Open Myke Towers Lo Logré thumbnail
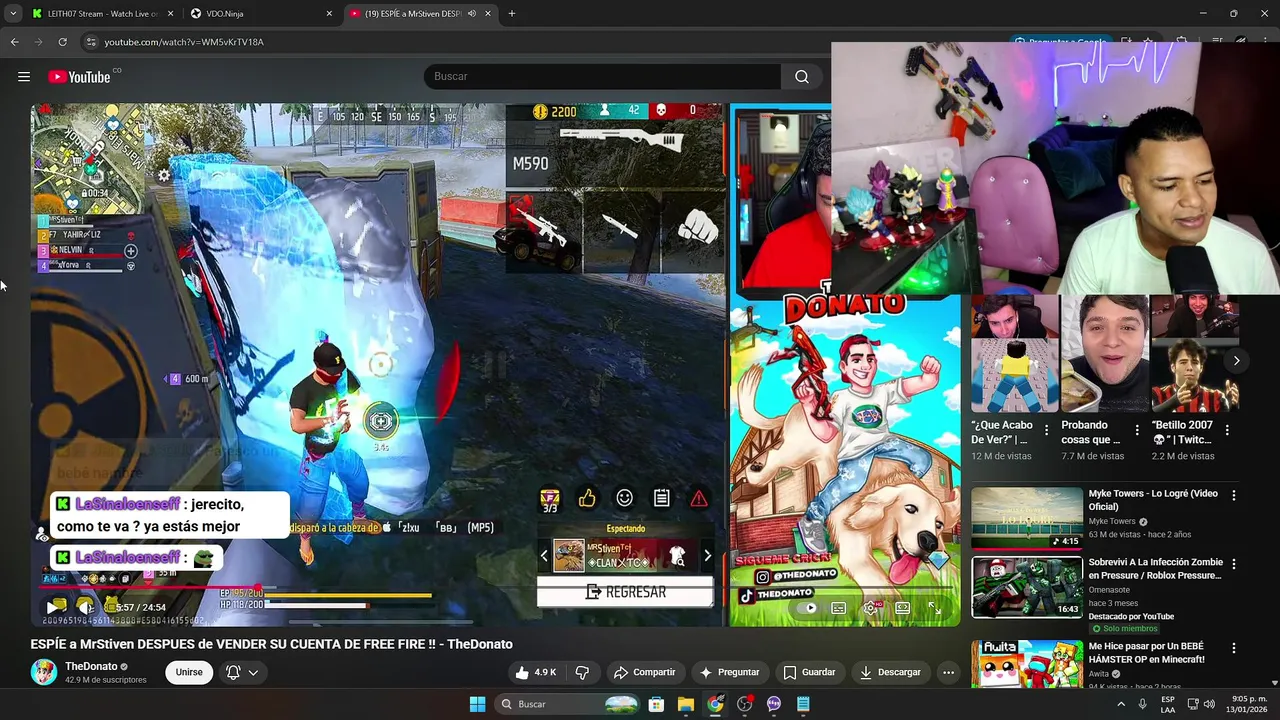Viewport: 1280px width, 720px height. point(1027,518)
